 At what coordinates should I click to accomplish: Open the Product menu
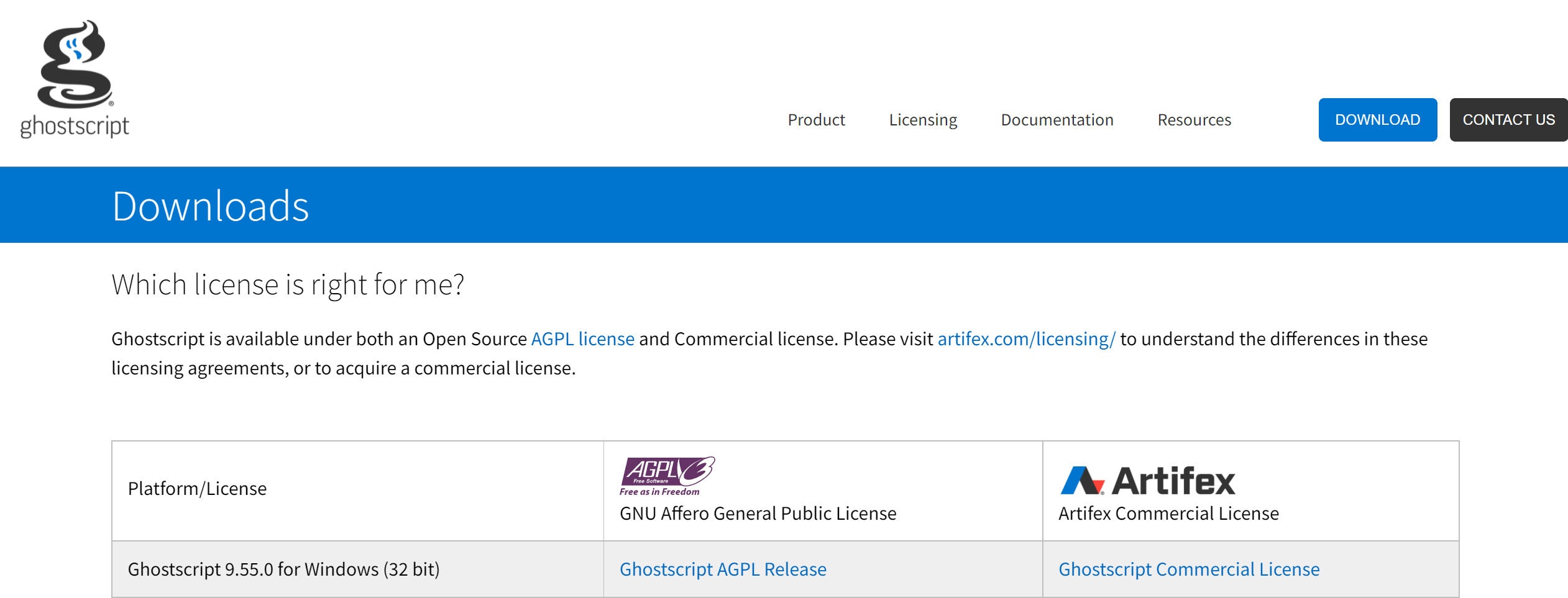pyautogui.click(x=816, y=120)
